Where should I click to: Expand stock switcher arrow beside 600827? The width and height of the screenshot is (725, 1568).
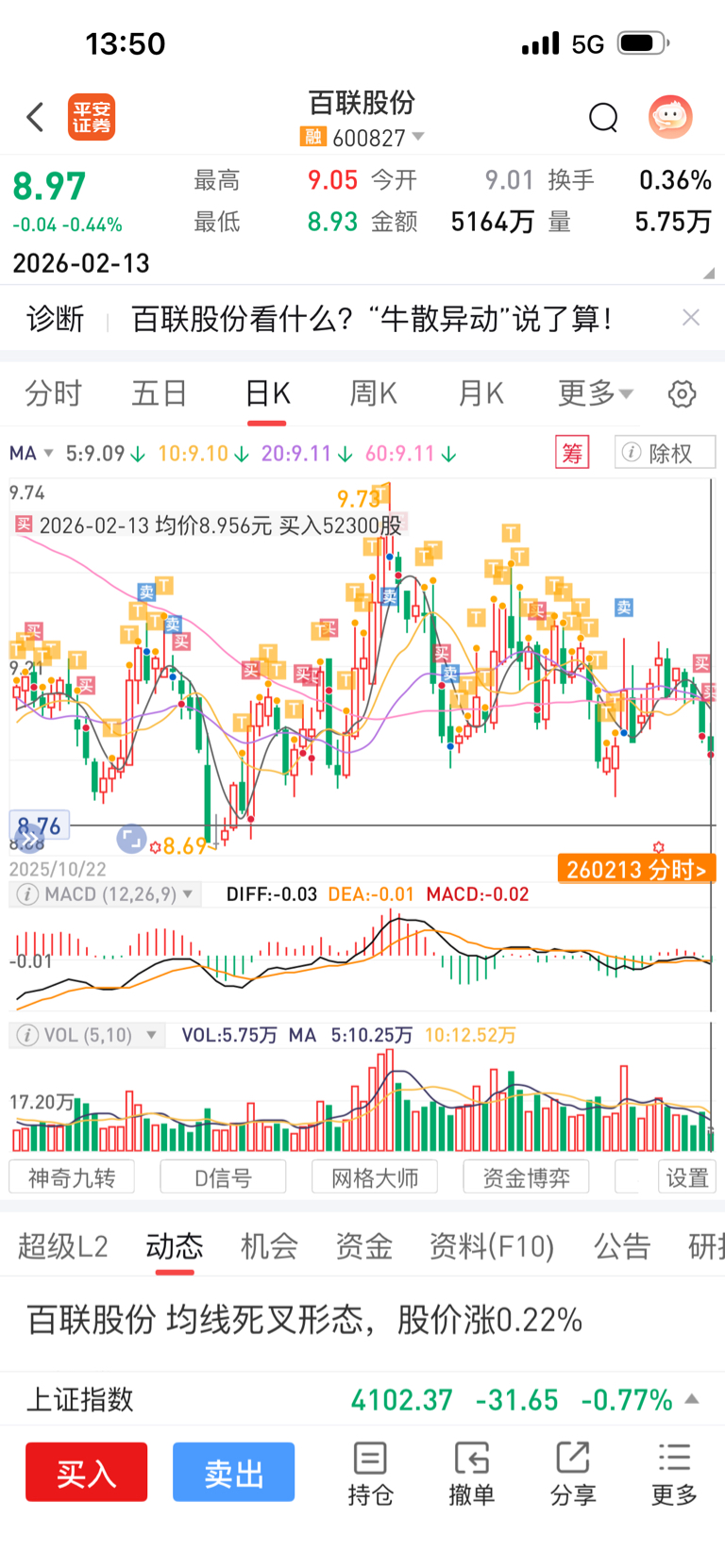point(418,138)
